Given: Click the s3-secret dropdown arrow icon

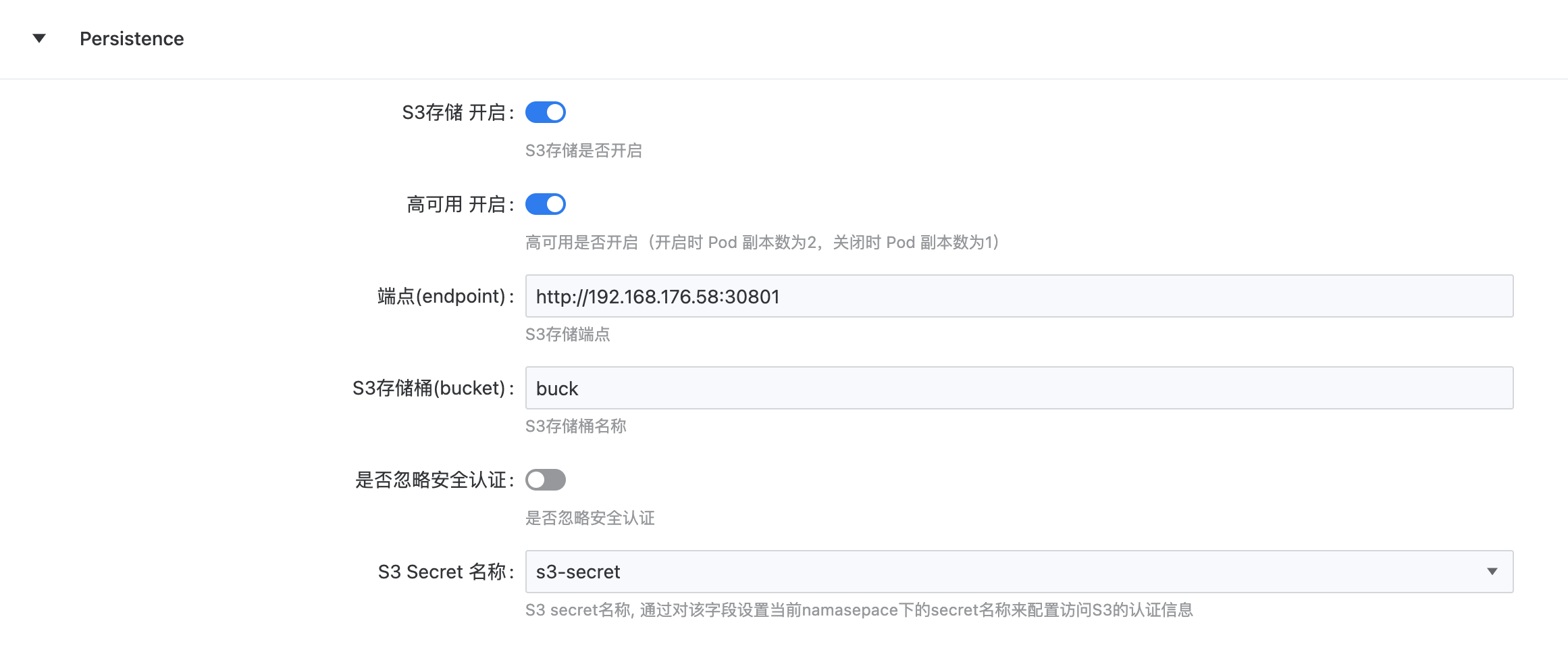Looking at the screenshot, I should point(1492,572).
